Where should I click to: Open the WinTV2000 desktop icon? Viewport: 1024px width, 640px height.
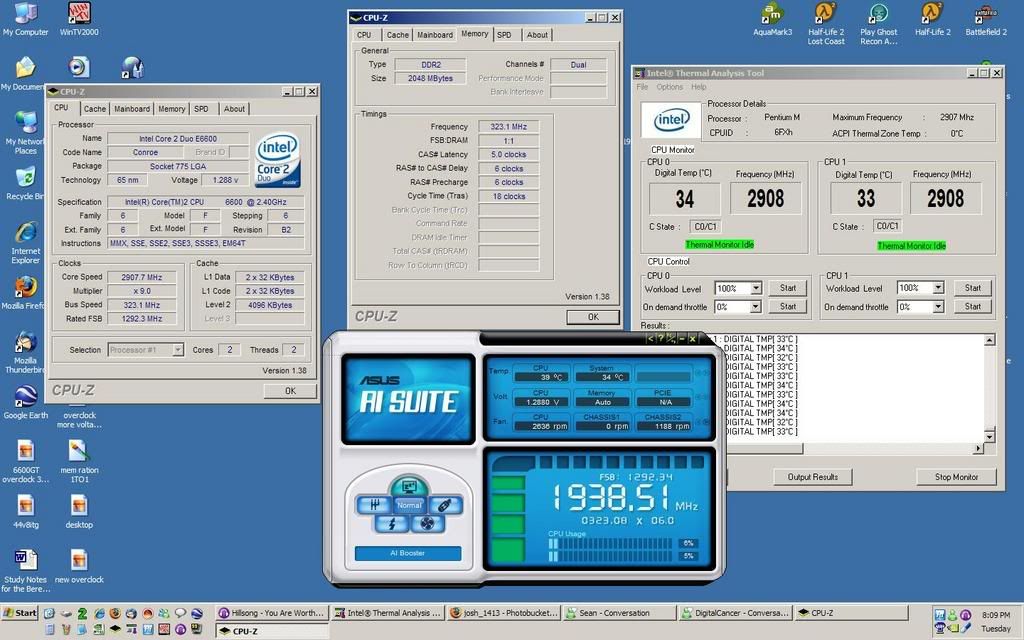[x=79, y=19]
